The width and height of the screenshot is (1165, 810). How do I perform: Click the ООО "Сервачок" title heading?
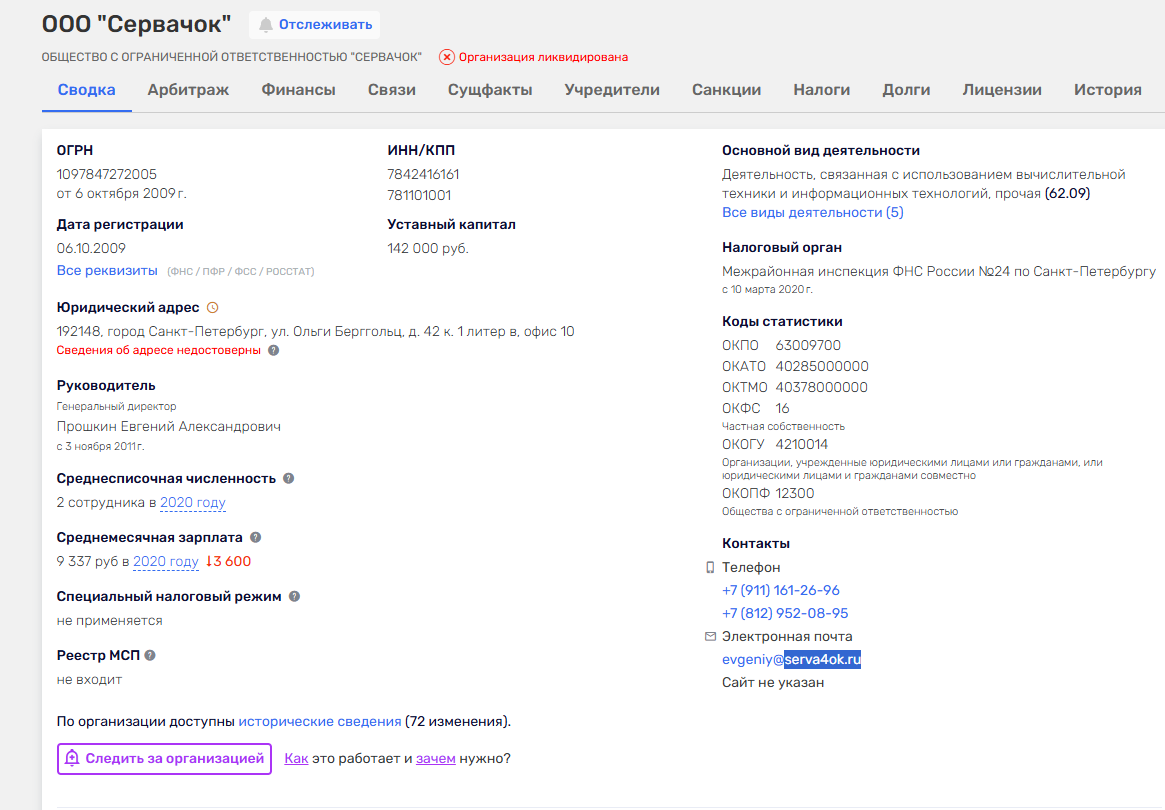point(137,25)
